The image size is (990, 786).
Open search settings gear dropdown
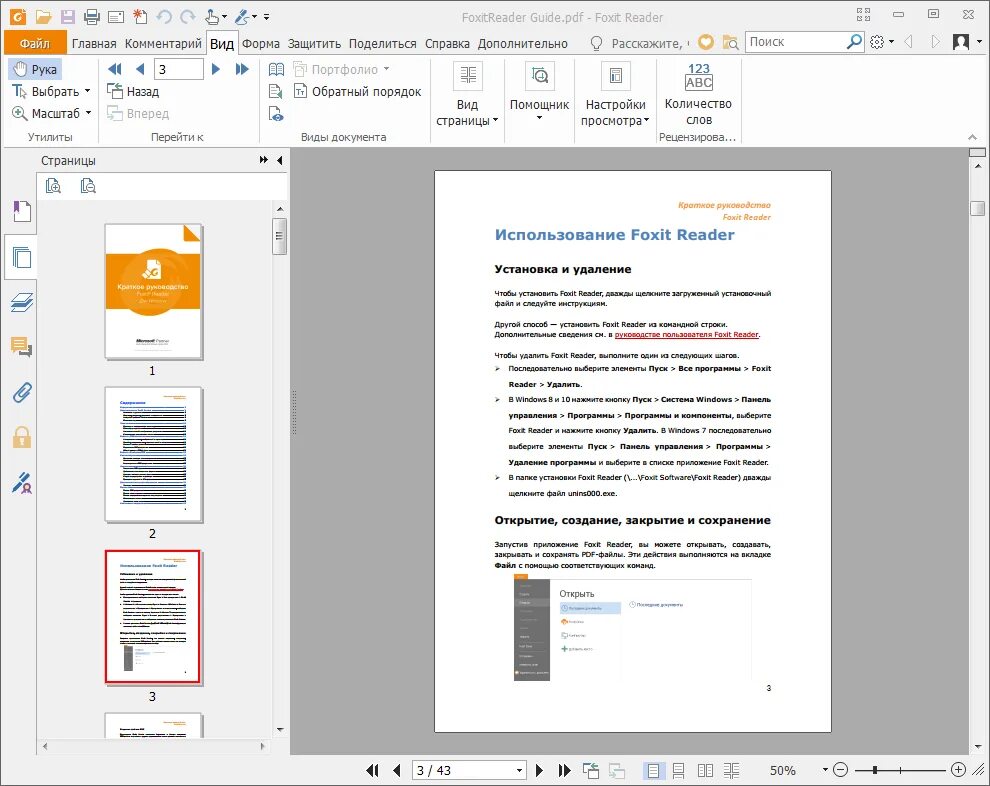coord(882,42)
